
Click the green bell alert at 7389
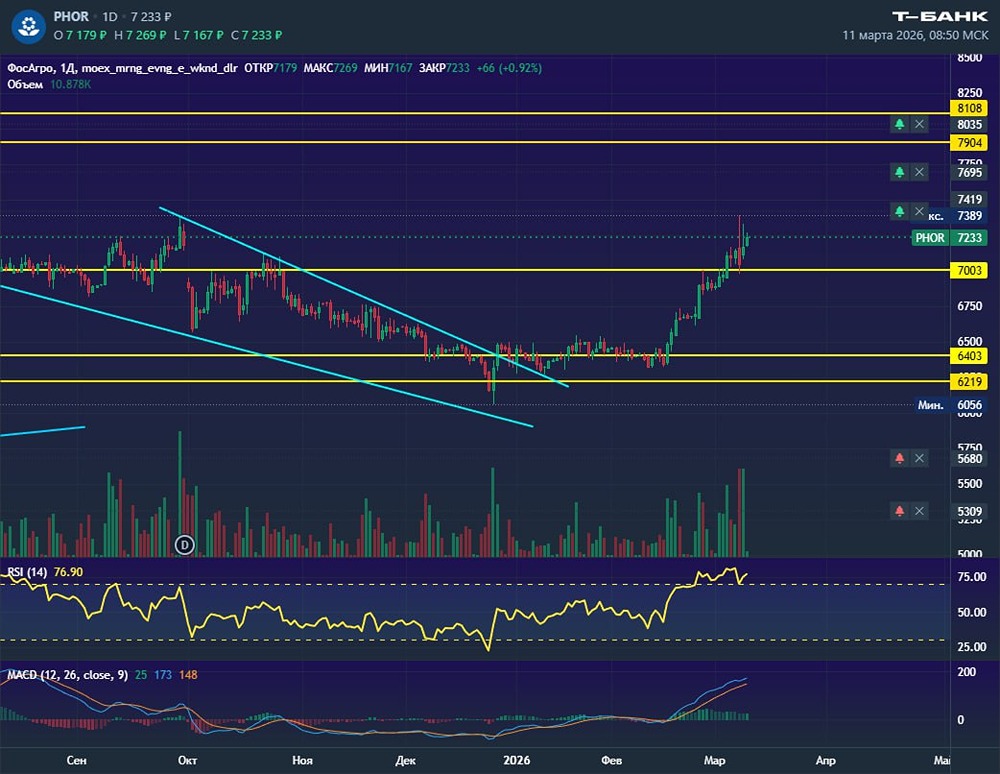pyautogui.click(x=899, y=211)
